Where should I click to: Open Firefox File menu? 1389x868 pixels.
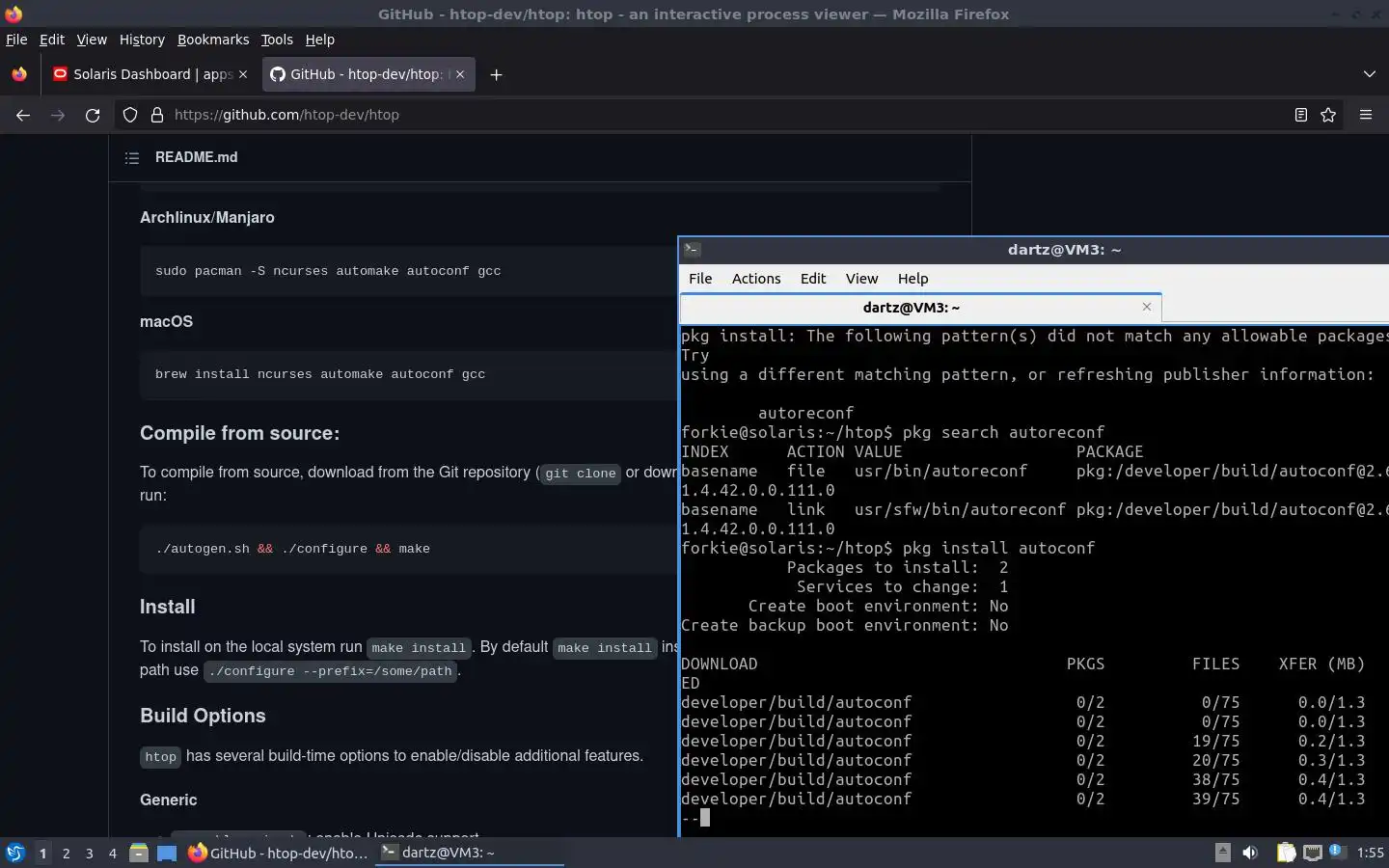16,40
